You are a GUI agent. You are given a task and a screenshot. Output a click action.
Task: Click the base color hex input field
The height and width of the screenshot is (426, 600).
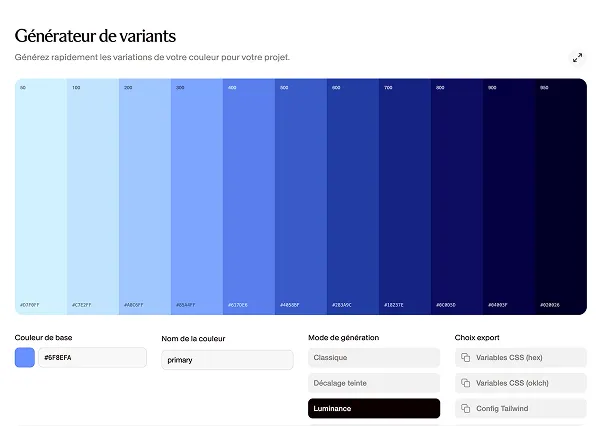click(x=92, y=357)
